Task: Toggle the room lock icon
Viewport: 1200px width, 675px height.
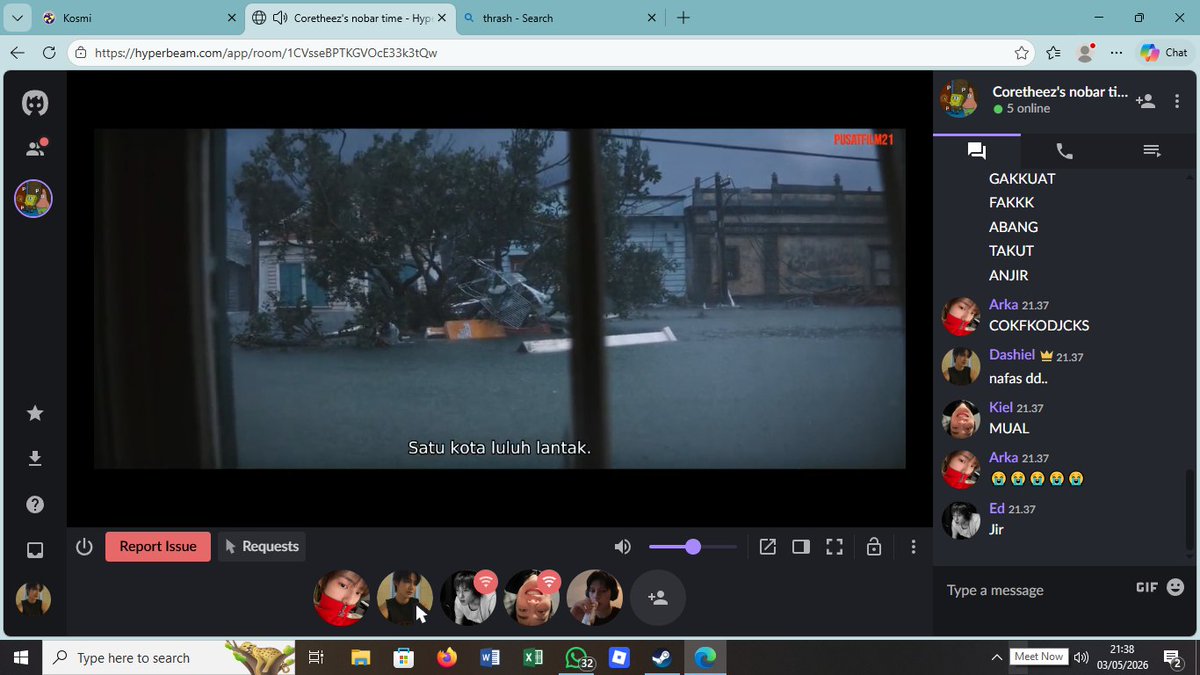Action: (874, 547)
